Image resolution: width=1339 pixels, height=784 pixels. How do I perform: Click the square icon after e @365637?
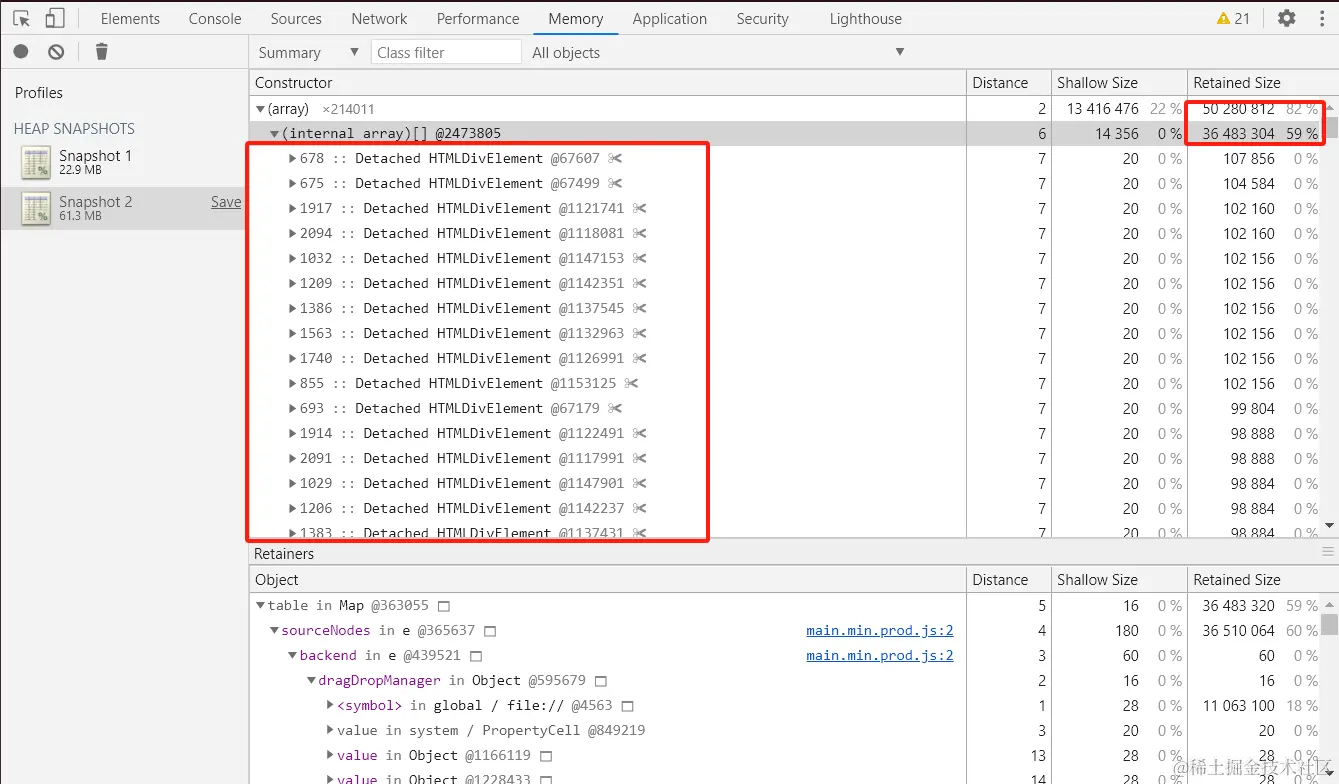(491, 631)
